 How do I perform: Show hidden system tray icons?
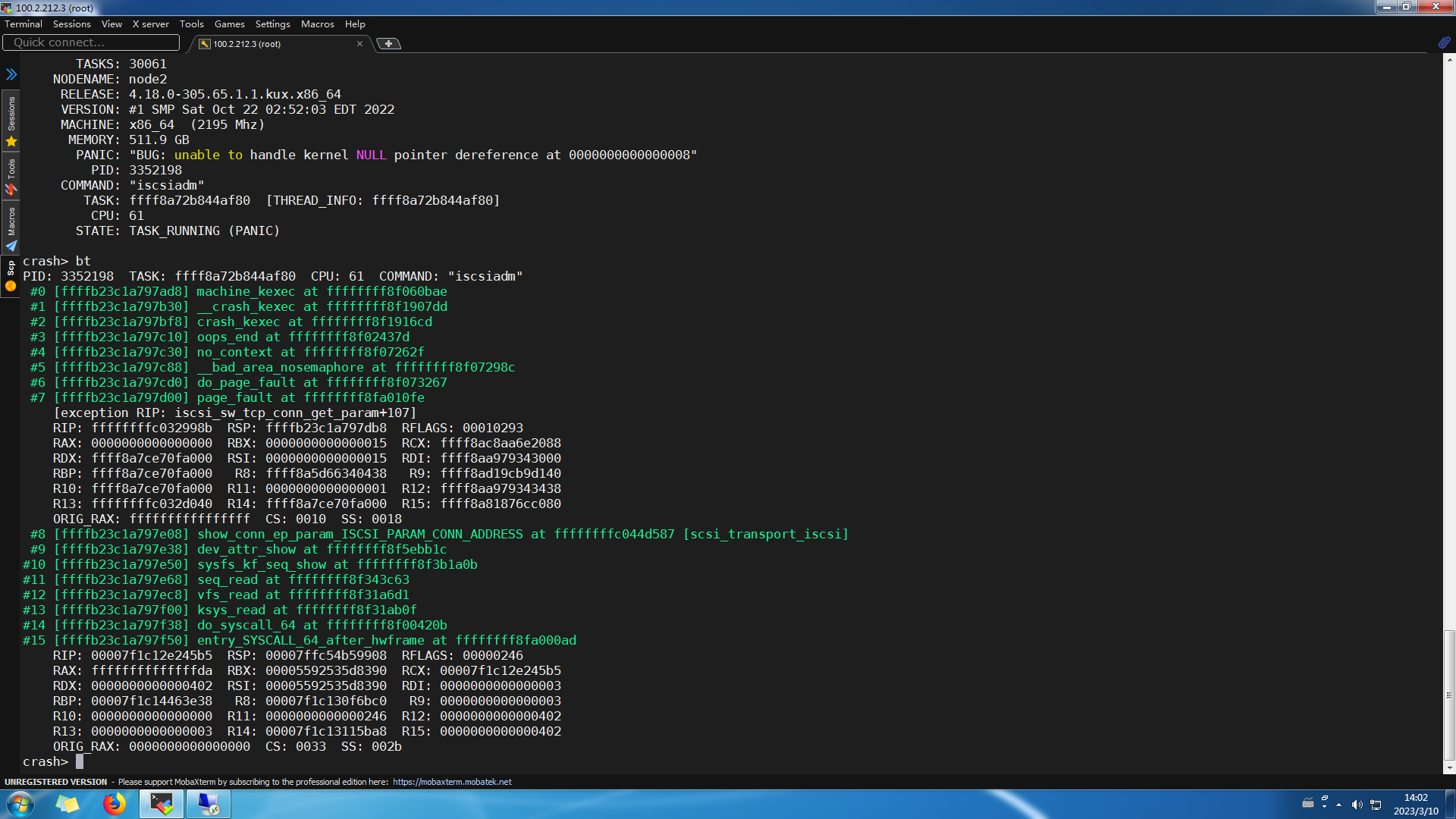(x=1338, y=805)
